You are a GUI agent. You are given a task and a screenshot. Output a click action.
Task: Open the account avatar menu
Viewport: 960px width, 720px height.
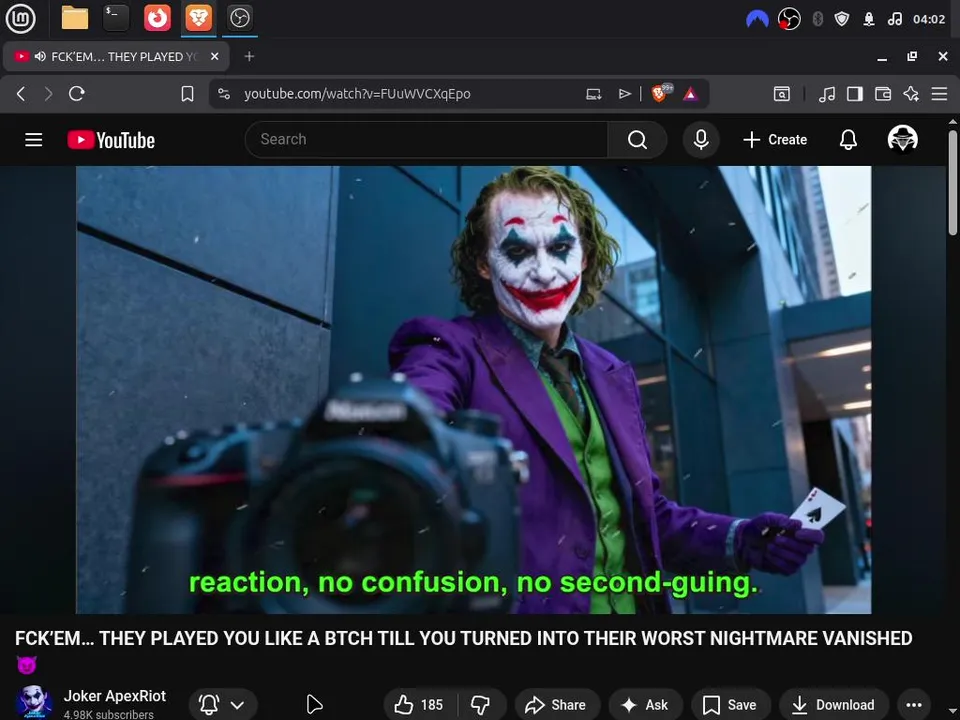point(902,138)
